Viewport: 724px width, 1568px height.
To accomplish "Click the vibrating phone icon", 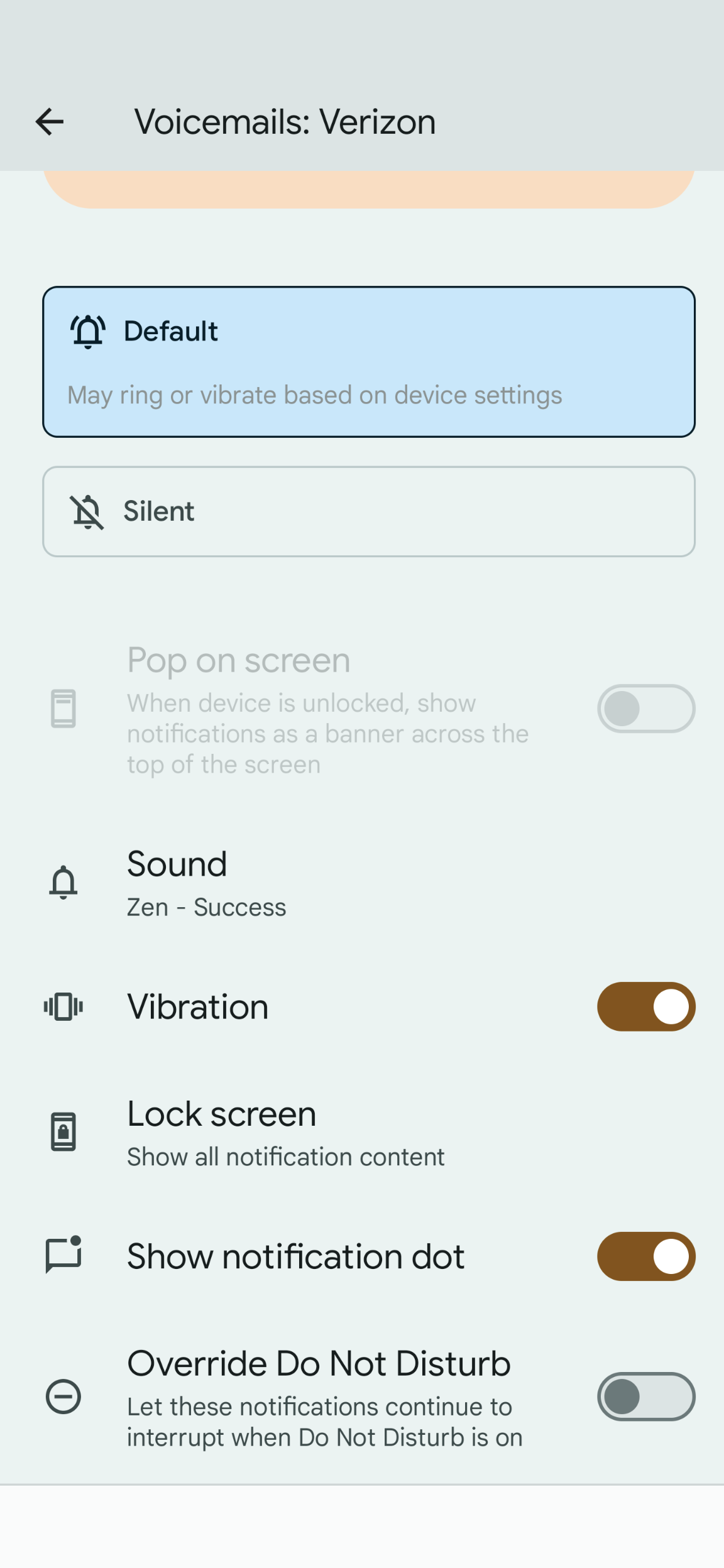I will [x=63, y=1006].
